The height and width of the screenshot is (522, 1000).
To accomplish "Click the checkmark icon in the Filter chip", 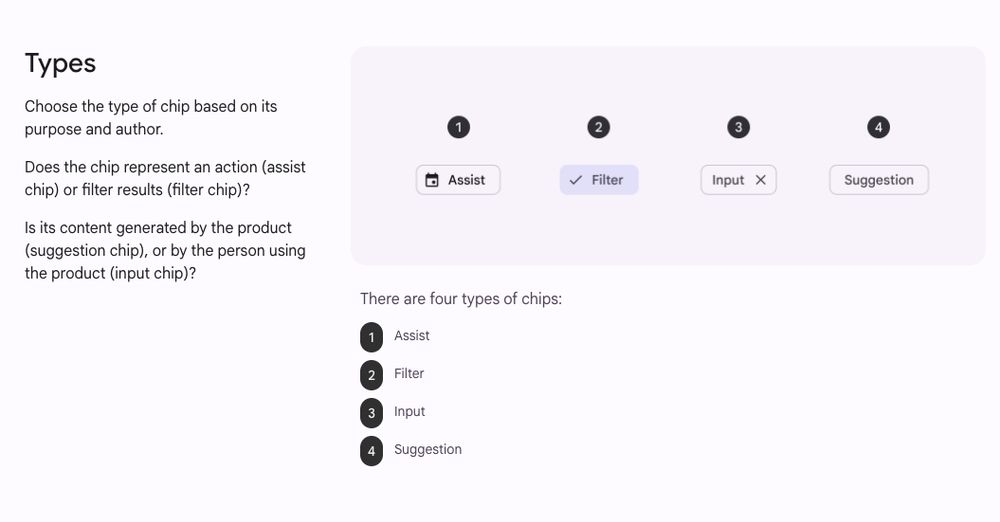I will pyautogui.click(x=575, y=180).
